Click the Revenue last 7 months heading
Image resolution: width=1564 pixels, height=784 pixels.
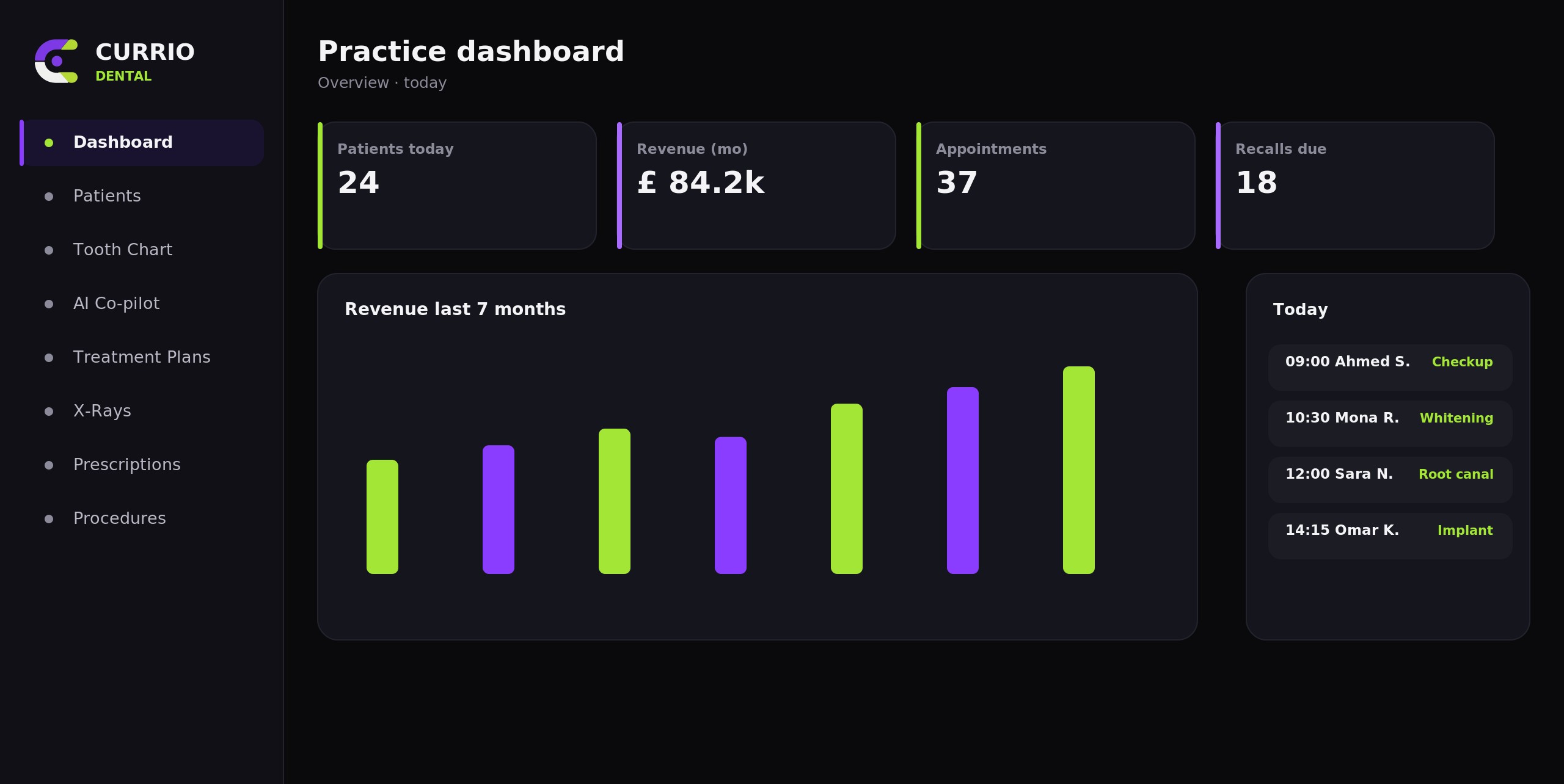(455, 310)
